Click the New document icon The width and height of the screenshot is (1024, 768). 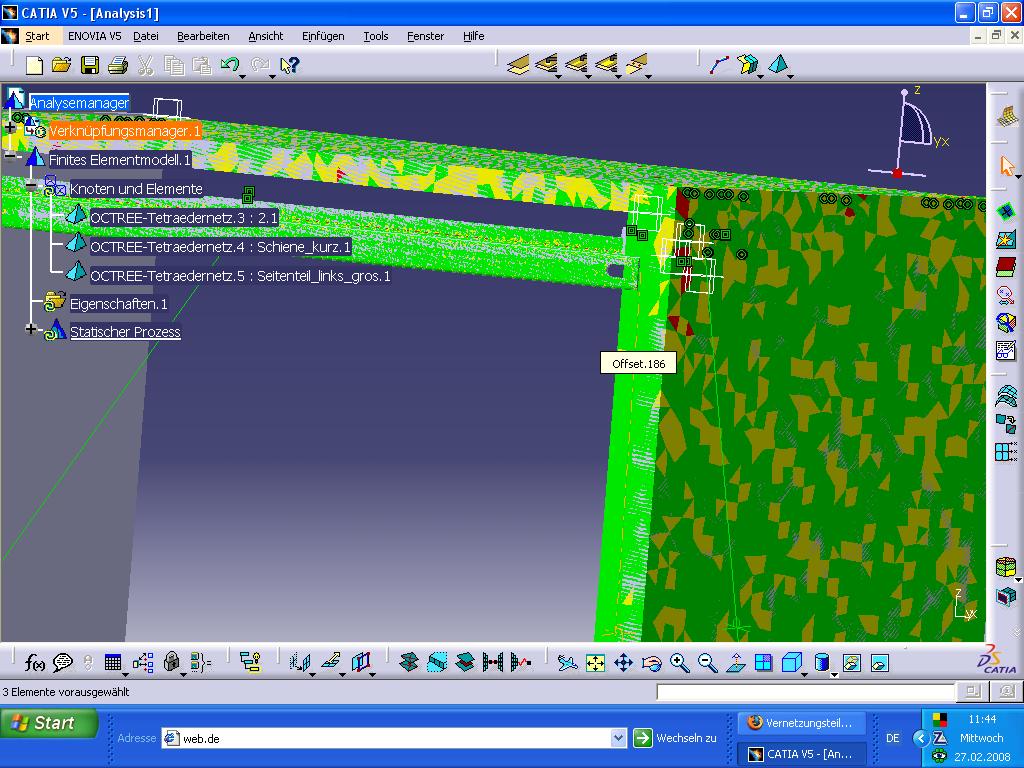pyautogui.click(x=34, y=65)
